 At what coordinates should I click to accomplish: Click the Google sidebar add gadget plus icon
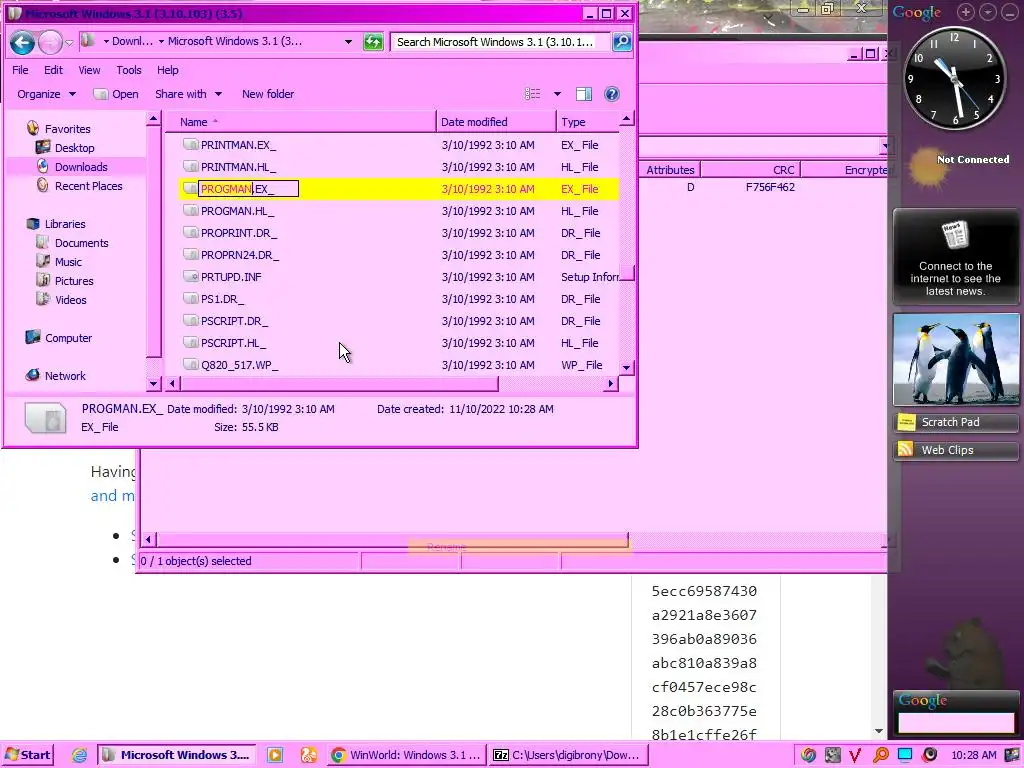(965, 12)
